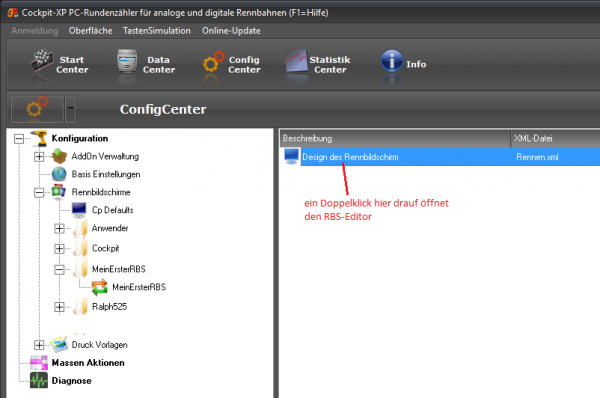Viewport: 600px width, 398px height.
Task: Click the Massen Aktionen pink grid icon
Action: (x=39, y=362)
